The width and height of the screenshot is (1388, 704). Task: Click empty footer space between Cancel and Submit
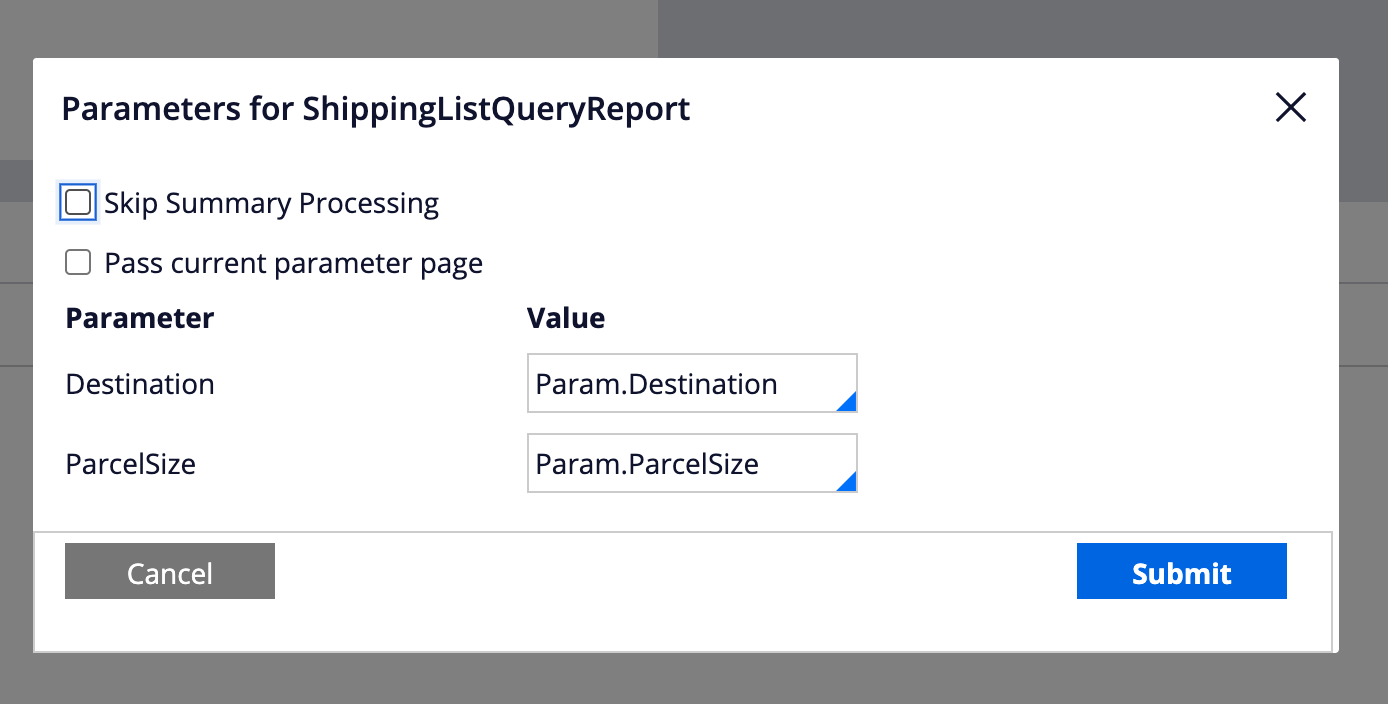coord(675,572)
